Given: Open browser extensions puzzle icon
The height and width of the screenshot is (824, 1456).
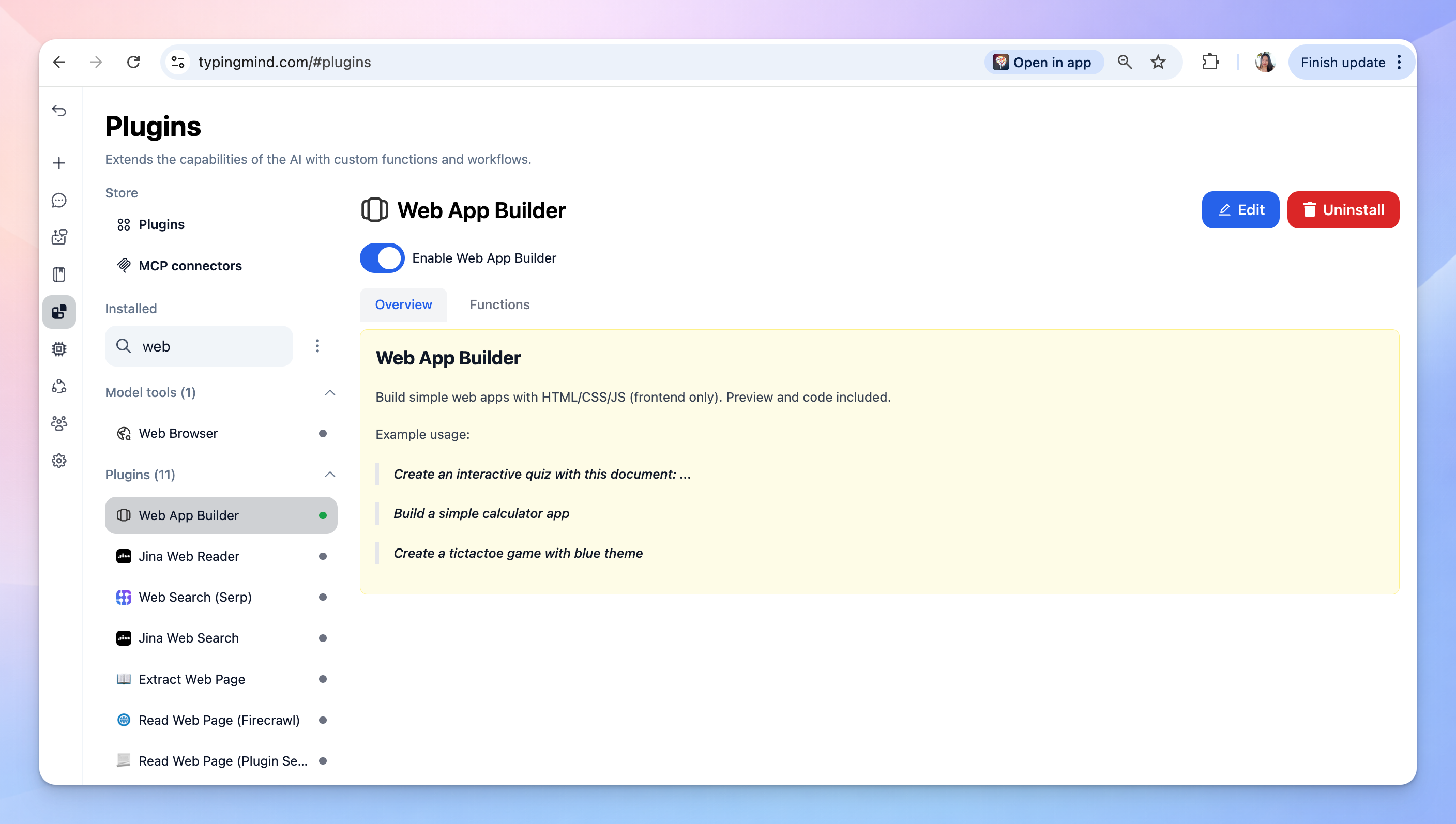Looking at the screenshot, I should pyautogui.click(x=1210, y=62).
